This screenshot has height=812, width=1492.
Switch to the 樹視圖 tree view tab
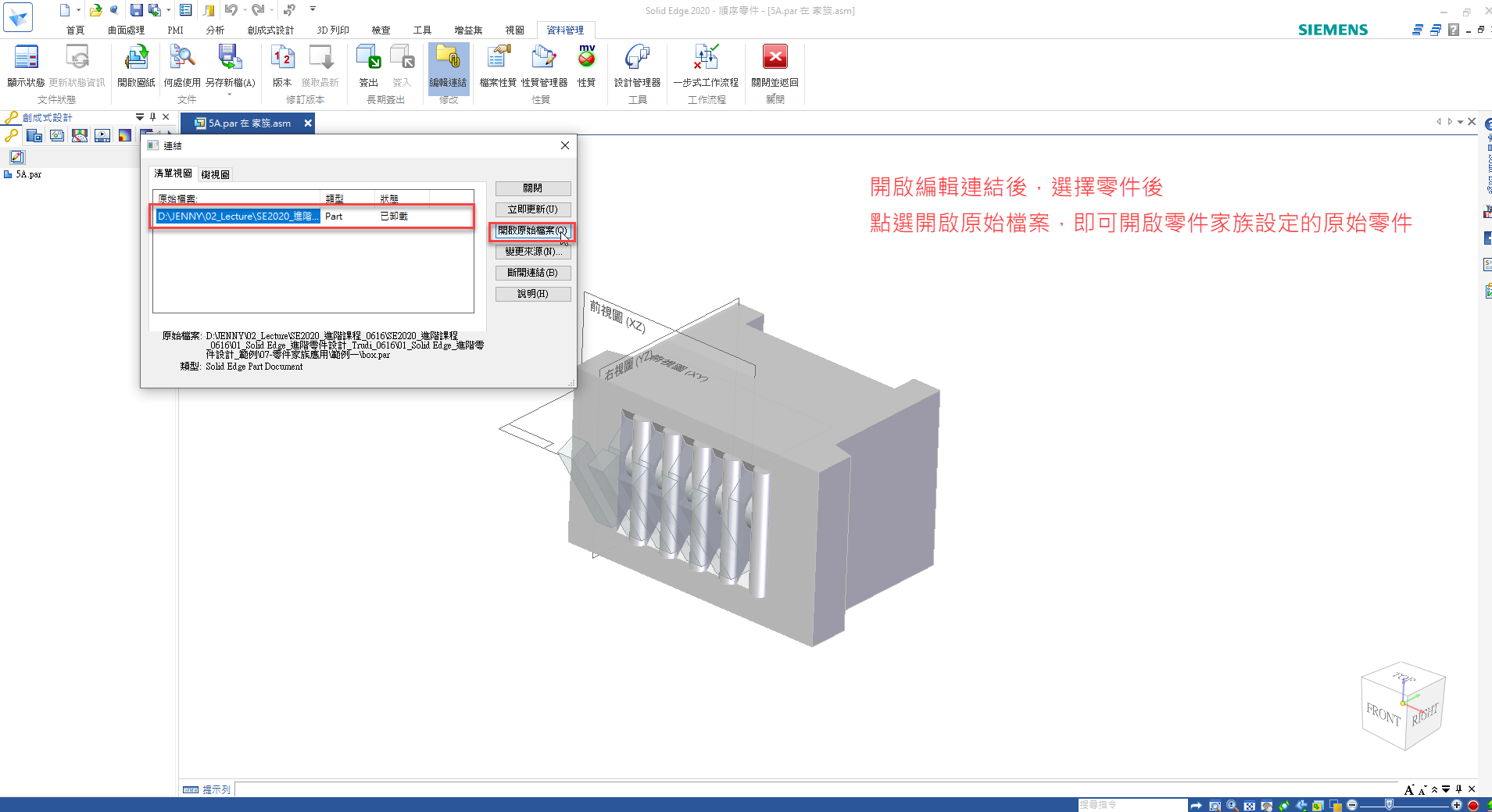(x=215, y=174)
